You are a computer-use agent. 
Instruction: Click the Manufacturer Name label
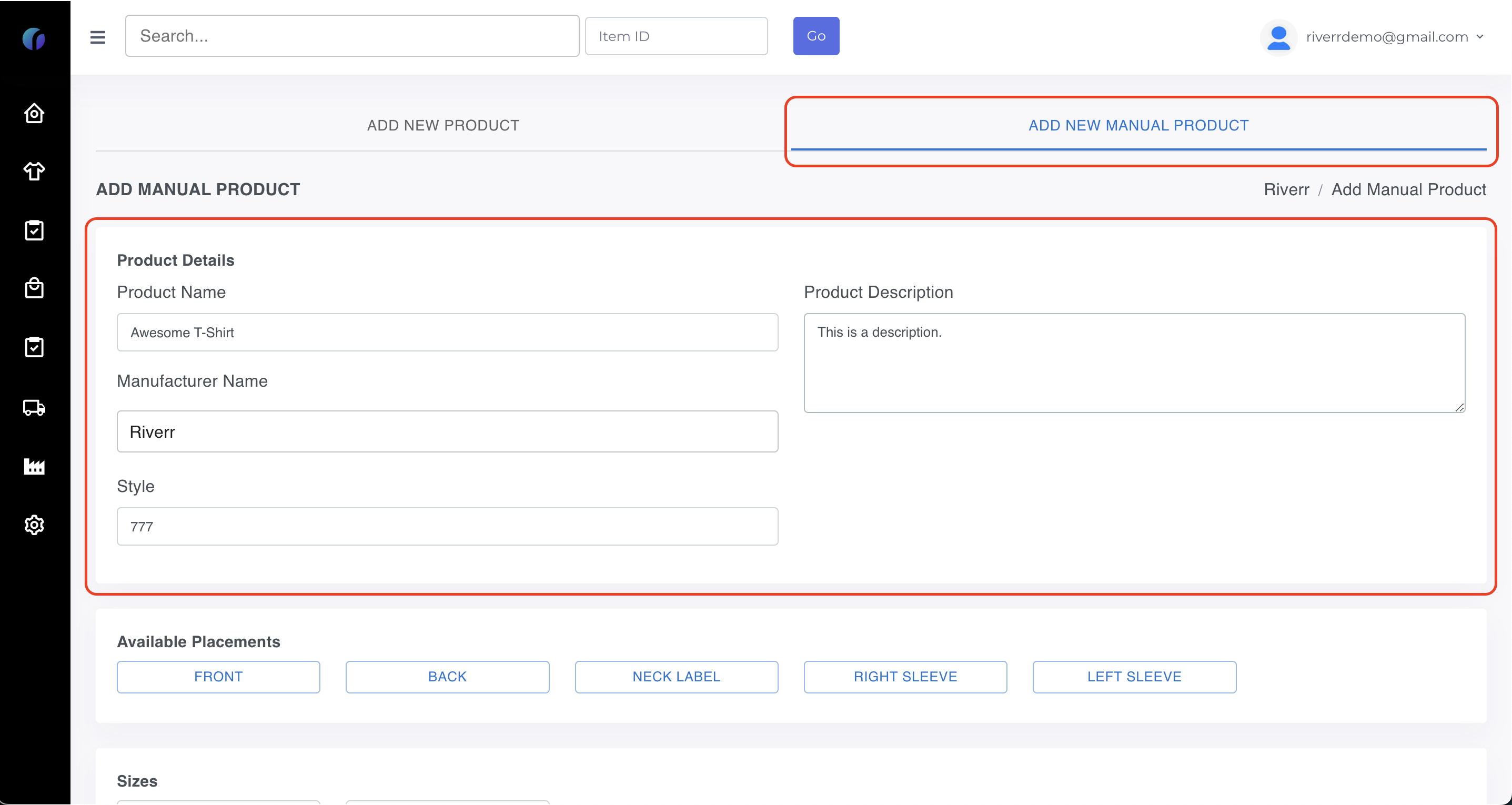click(192, 381)
